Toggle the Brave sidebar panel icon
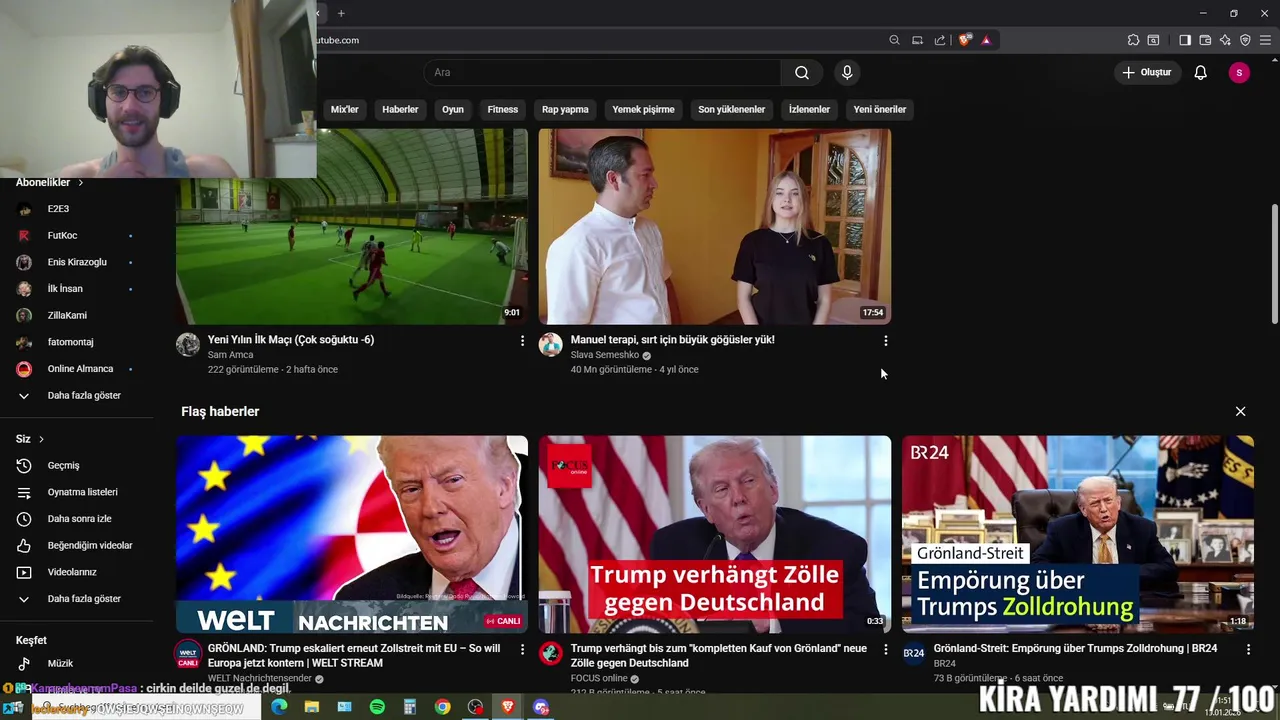Viewport: 1280px width, 720px height. coord(1185,40)
